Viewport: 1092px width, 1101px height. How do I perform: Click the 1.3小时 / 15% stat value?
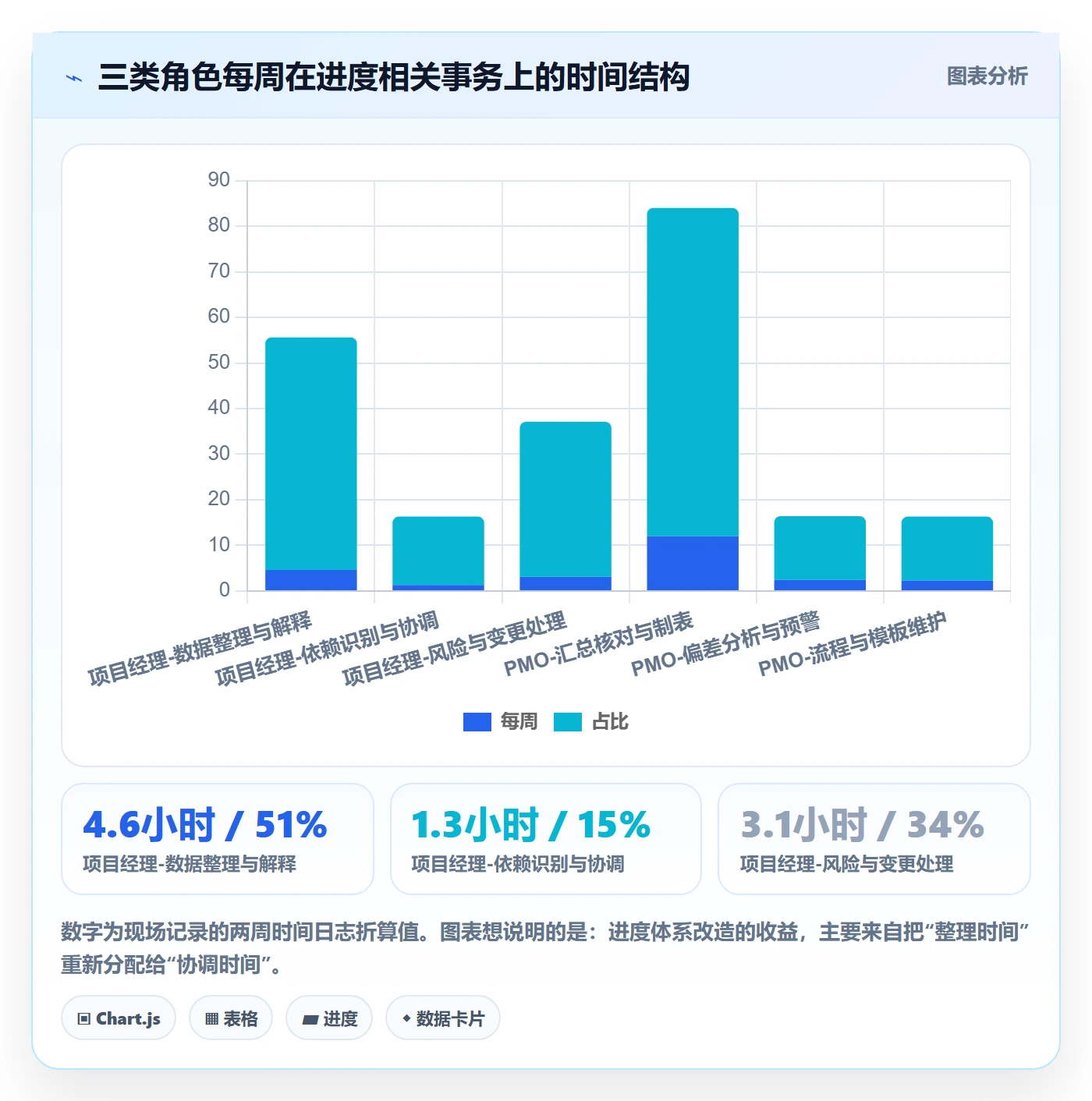[531, 825]
